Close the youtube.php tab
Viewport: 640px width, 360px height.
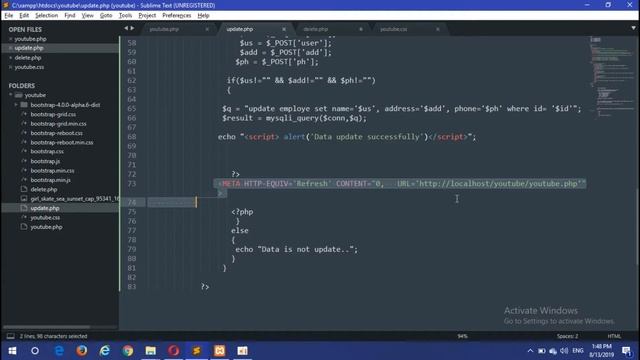pyautogui.click(x=207, y=29)
